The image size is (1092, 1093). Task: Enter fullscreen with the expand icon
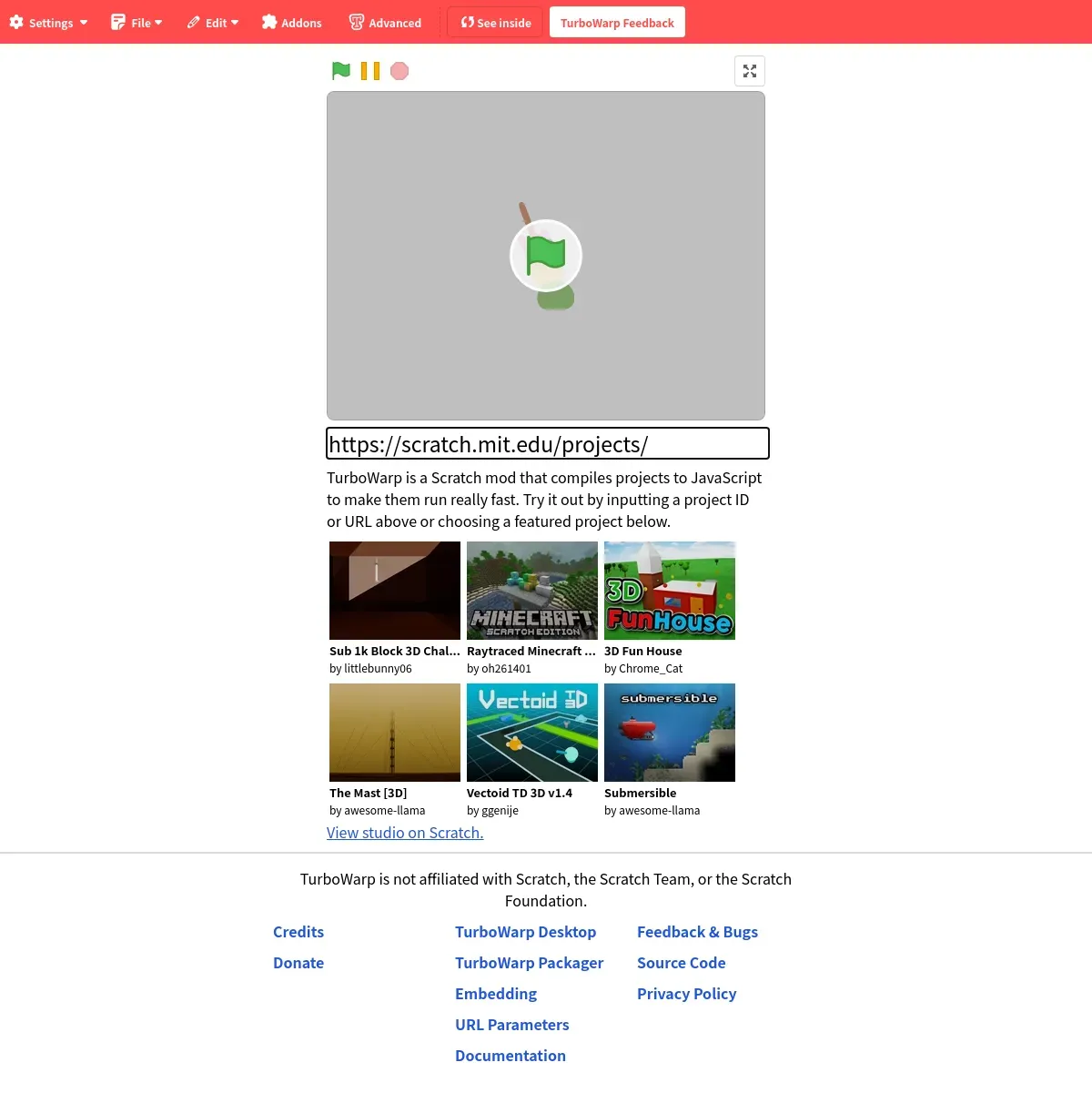(750, 71)
